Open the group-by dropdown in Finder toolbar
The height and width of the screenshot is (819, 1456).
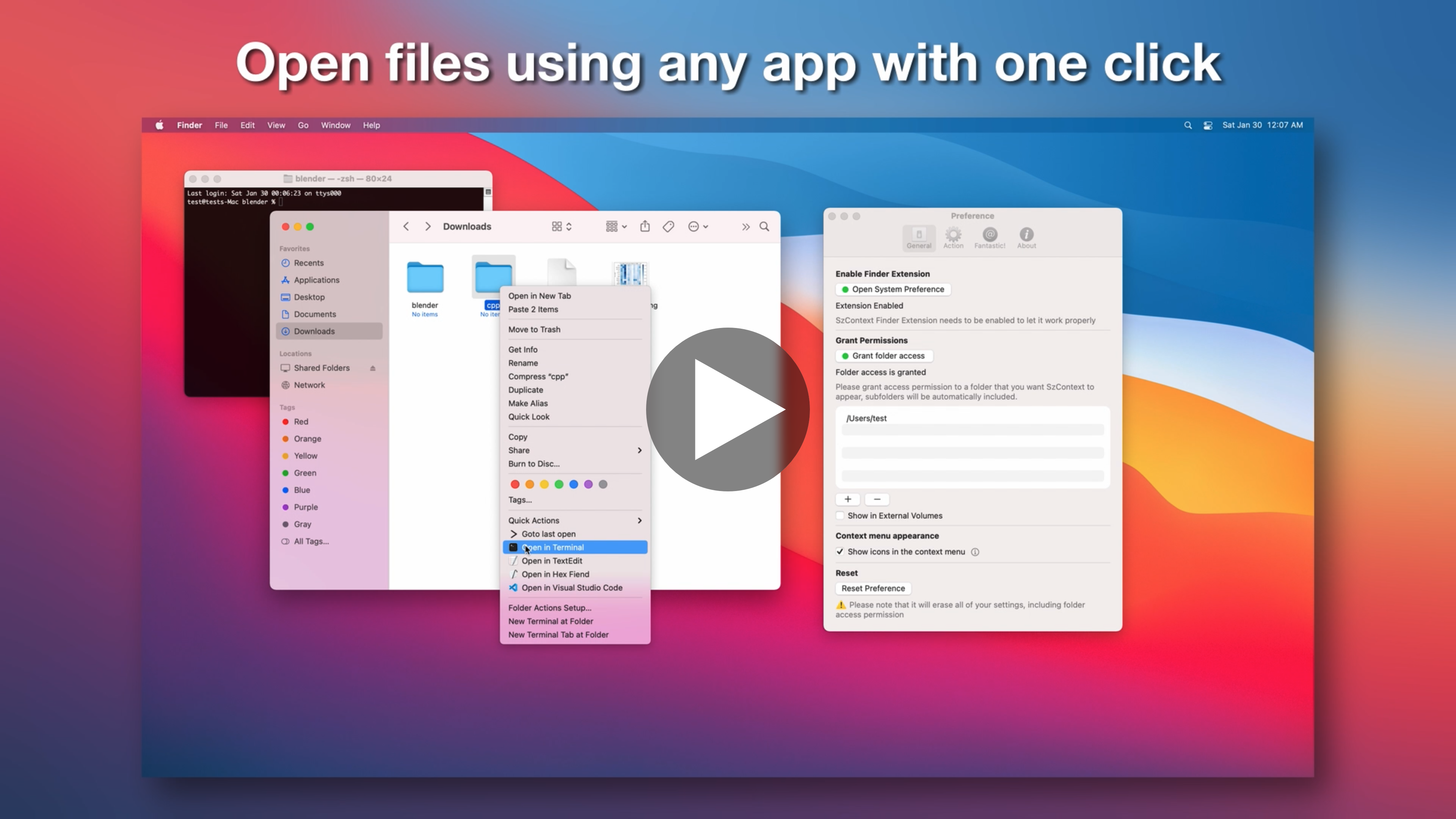coord(616,227)
